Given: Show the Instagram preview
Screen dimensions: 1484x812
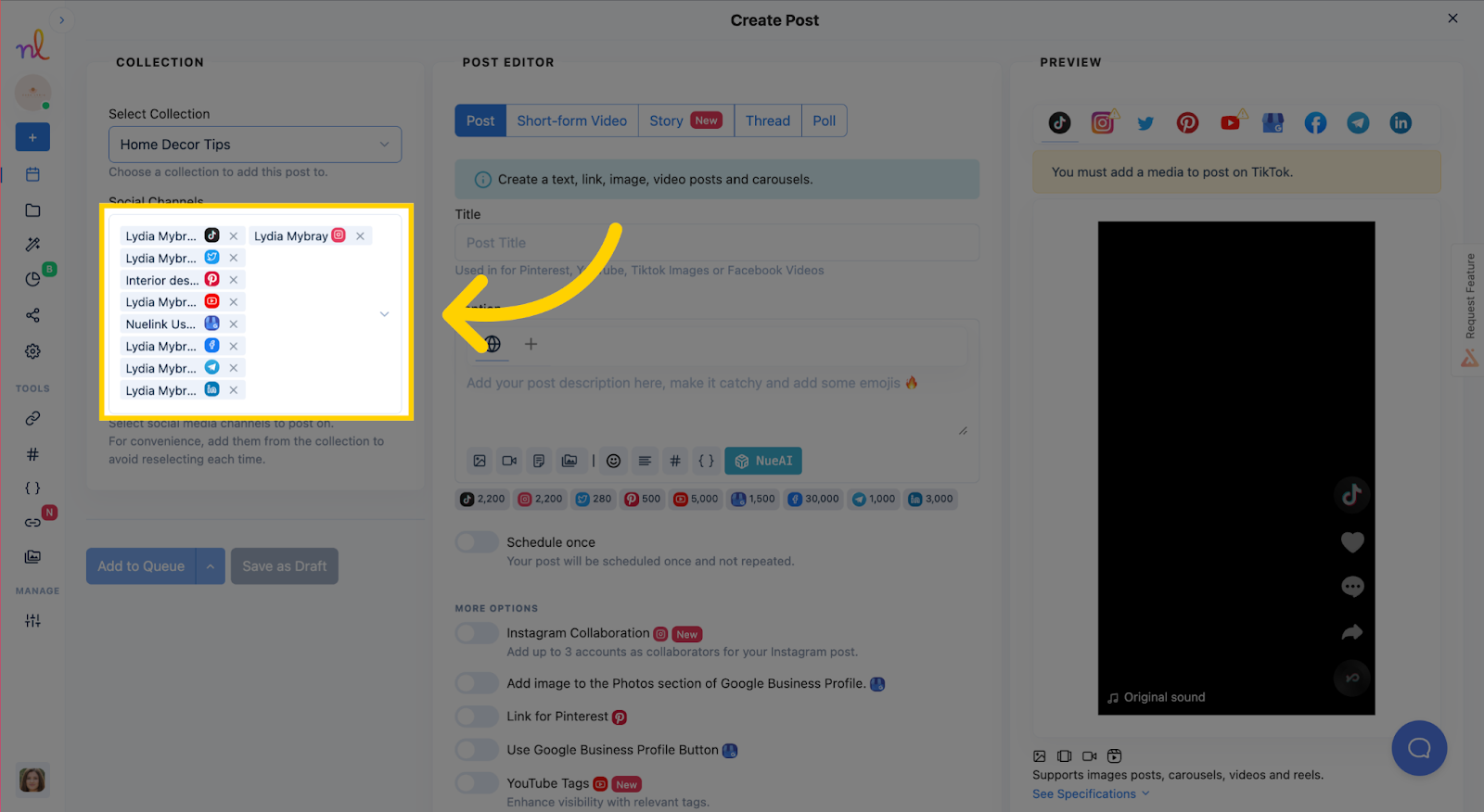Looking at the screenshot, I should [x=1102, y=122].
